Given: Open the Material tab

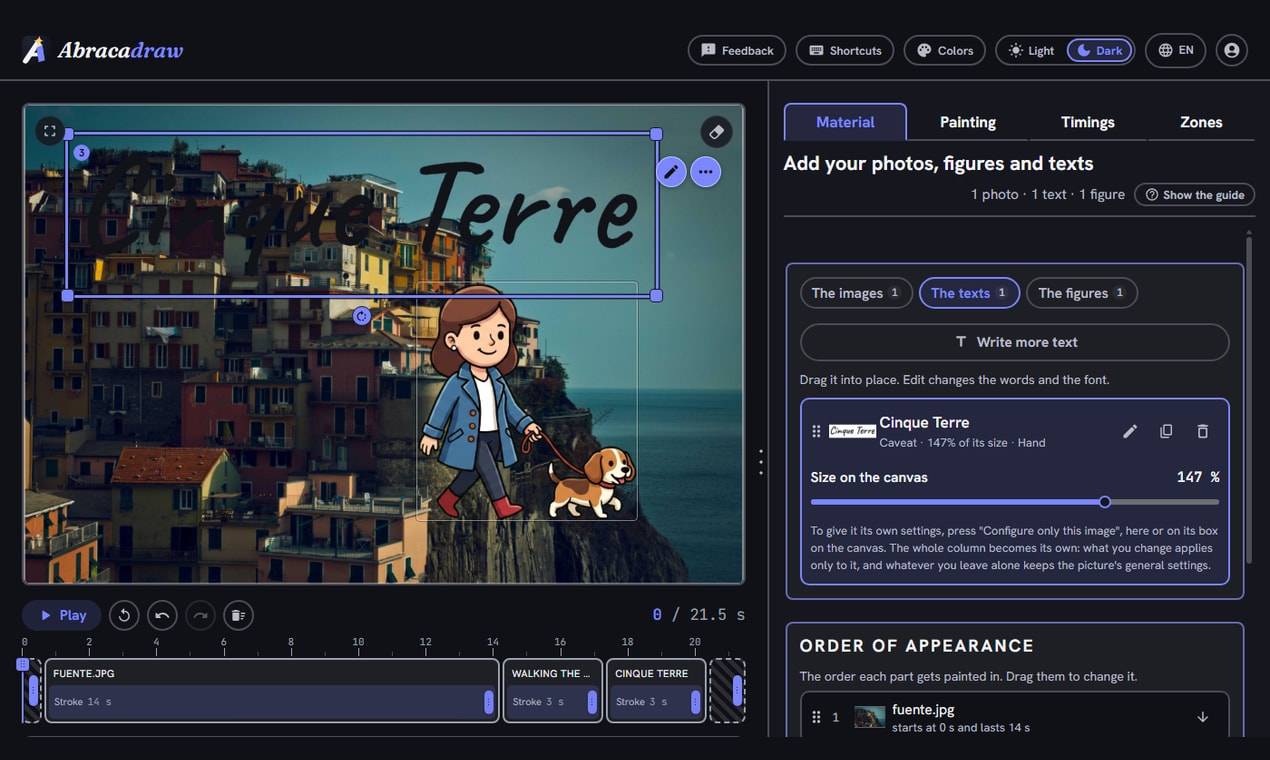Looking at the screenshot, I should pos(845,122).
